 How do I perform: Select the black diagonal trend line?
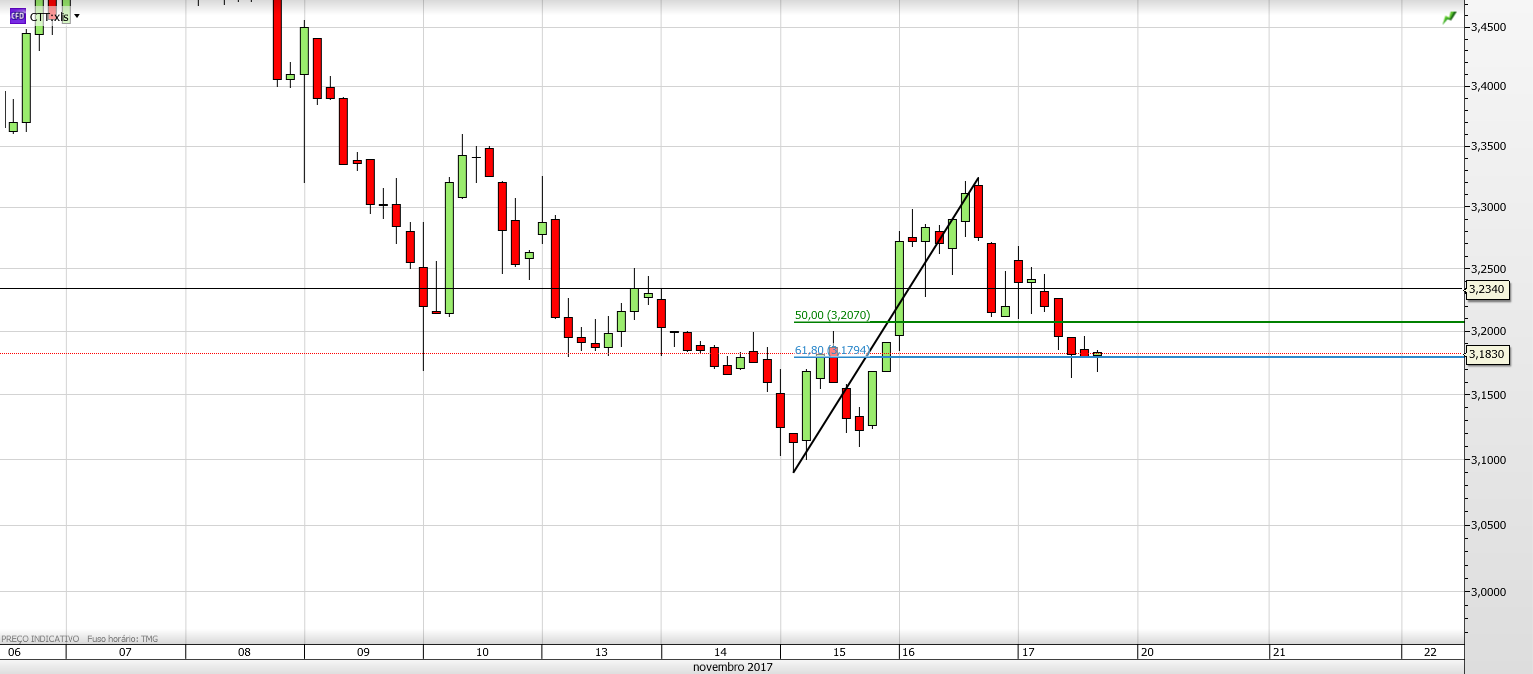tap(885, 325)
